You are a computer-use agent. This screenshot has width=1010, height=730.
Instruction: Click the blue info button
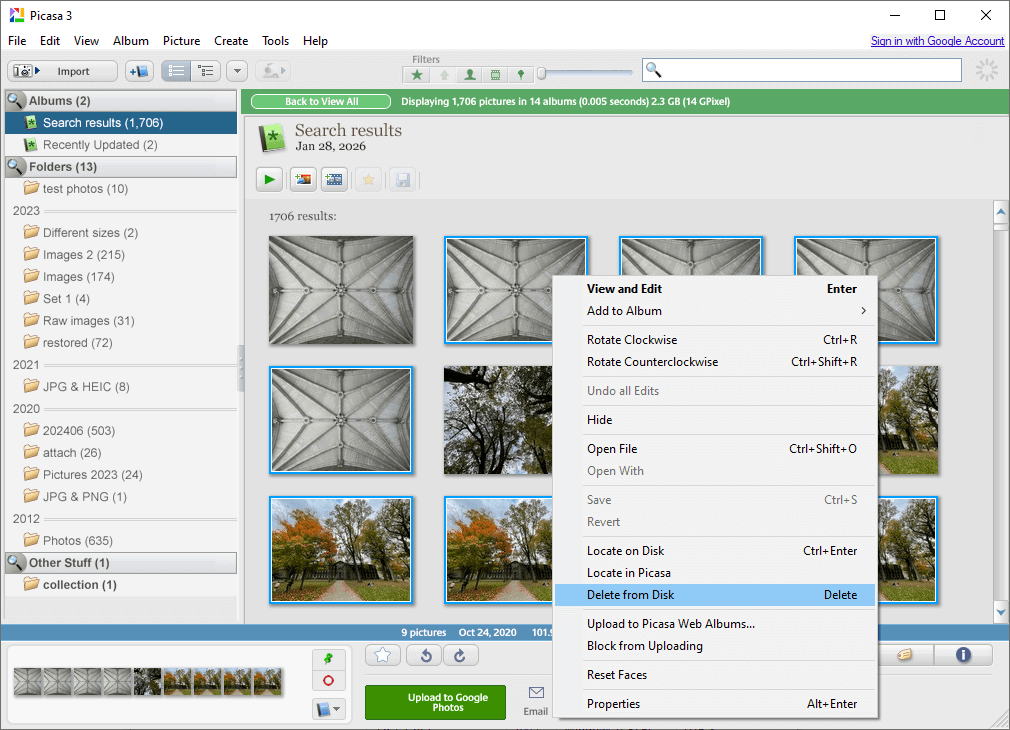[x=963, y=655]
